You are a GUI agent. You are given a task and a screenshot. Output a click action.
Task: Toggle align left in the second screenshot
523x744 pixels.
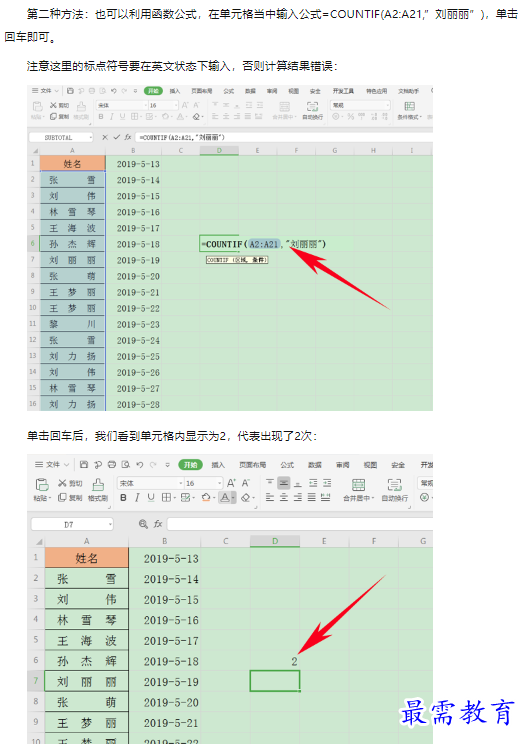tap(270, 497)
